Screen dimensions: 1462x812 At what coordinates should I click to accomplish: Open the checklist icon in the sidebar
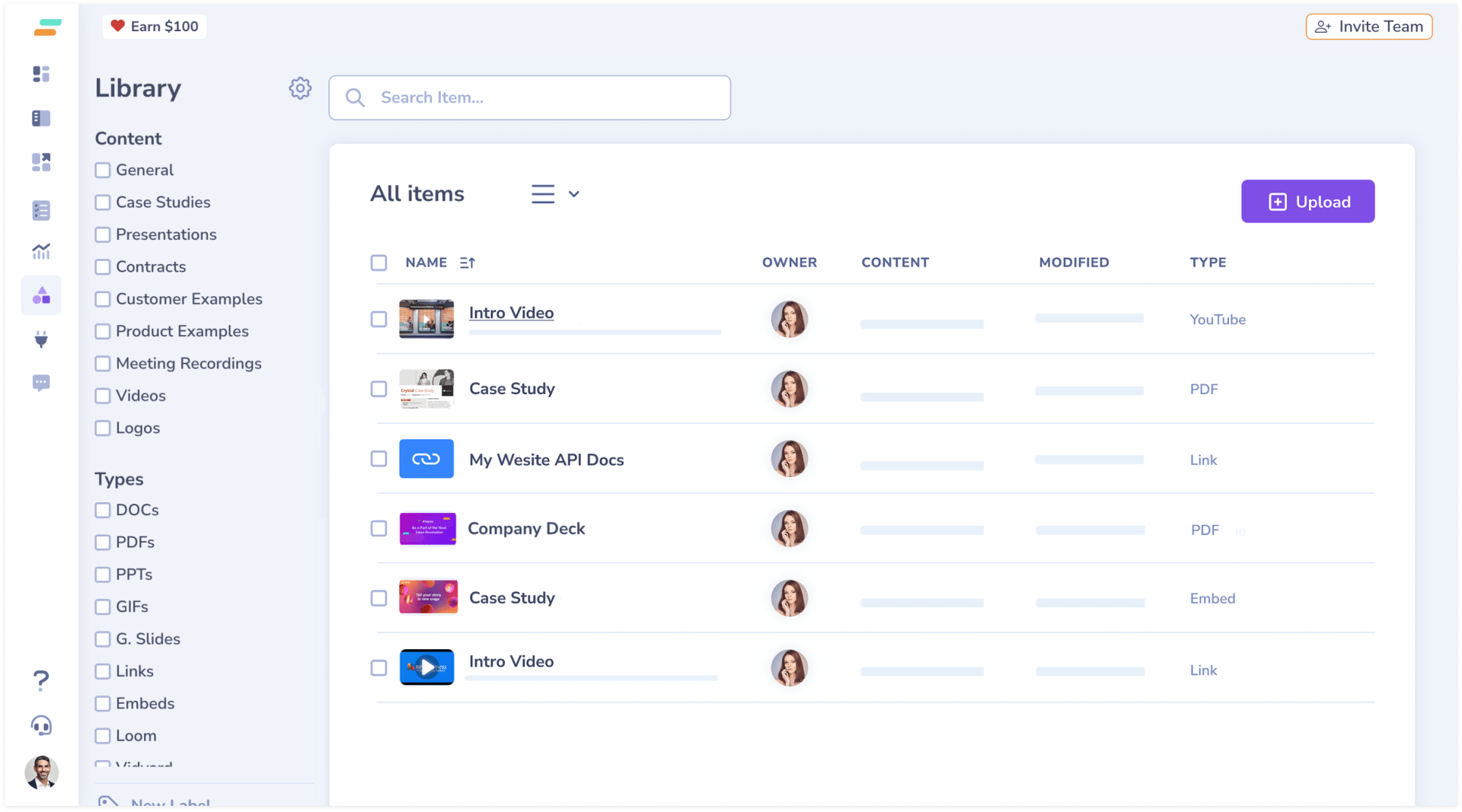(x=41, y=210)
